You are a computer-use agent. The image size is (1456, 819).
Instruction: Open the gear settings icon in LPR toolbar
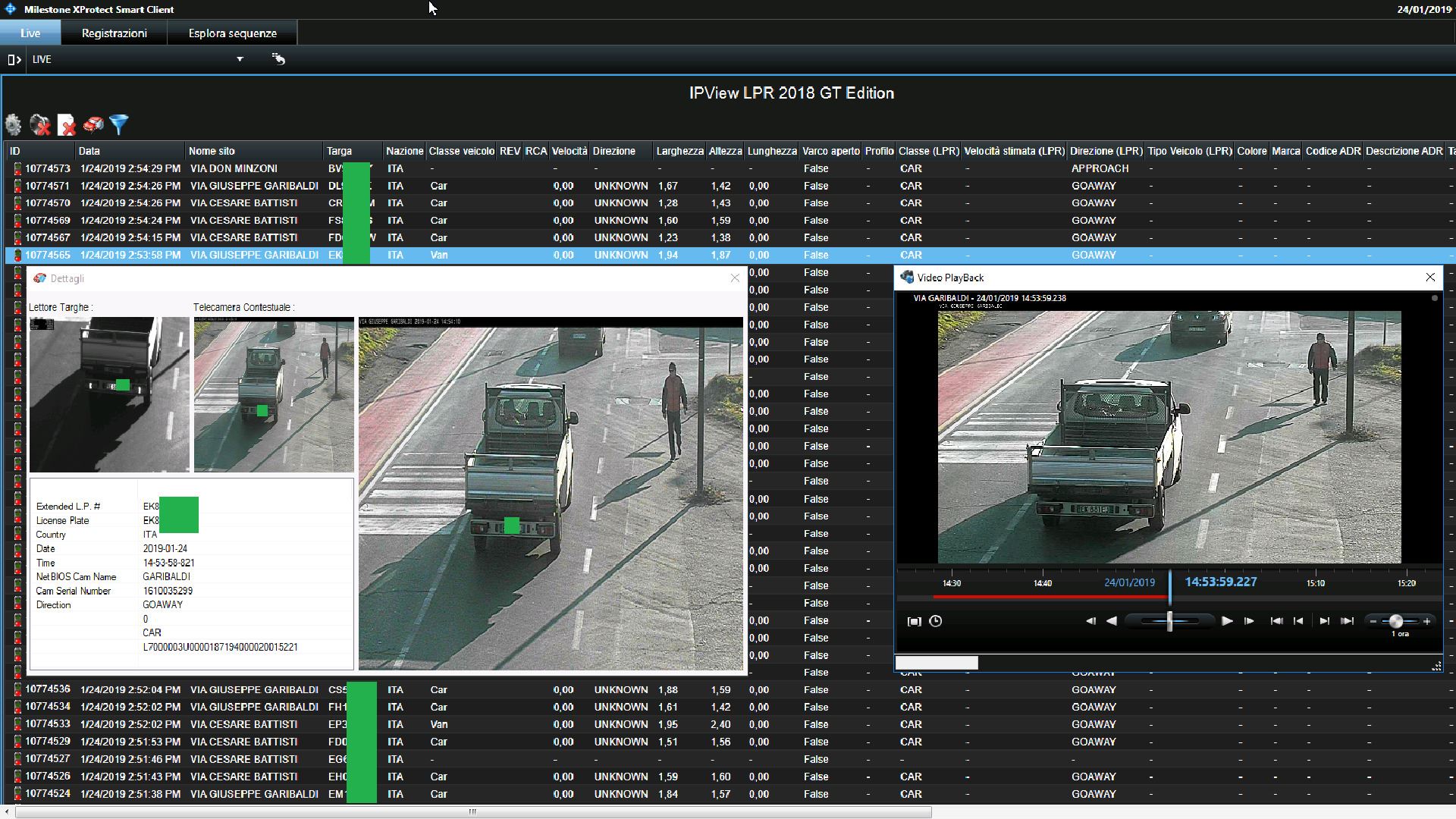(x=14, y=124)
